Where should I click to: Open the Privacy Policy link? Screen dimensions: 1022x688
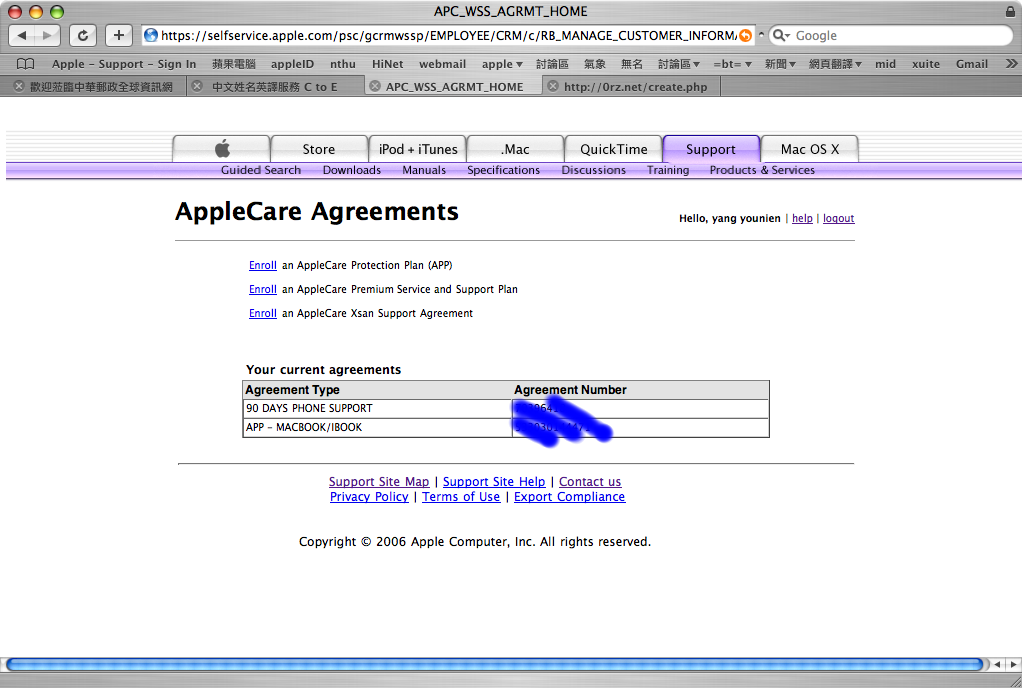click(369, 496)
